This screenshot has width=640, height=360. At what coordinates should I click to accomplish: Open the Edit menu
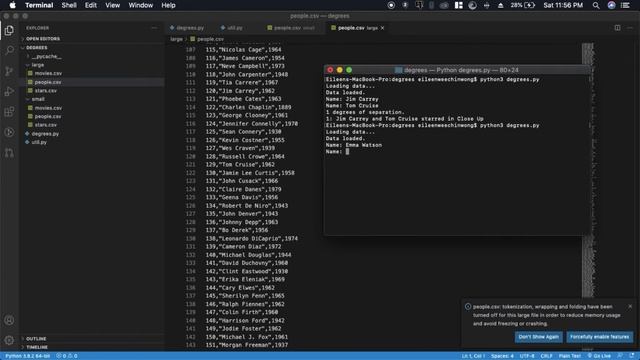coord(91,5)
